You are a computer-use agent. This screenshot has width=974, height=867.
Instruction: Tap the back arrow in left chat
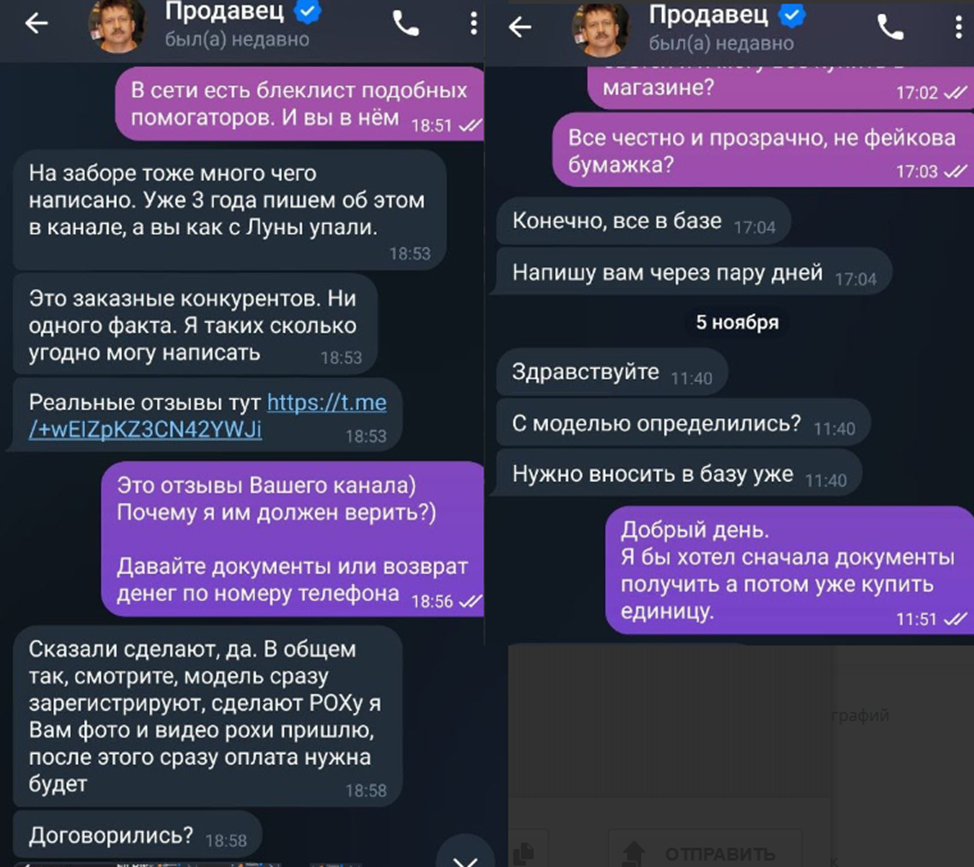click(36, 23)
